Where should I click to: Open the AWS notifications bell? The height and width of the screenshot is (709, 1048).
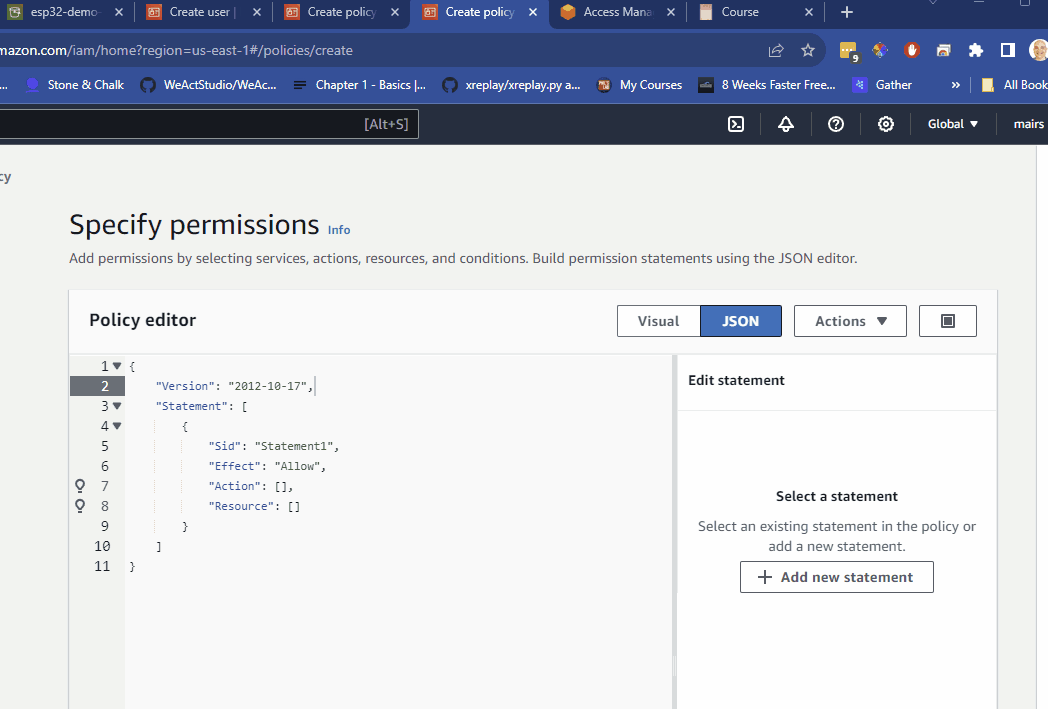coord(785,124)
